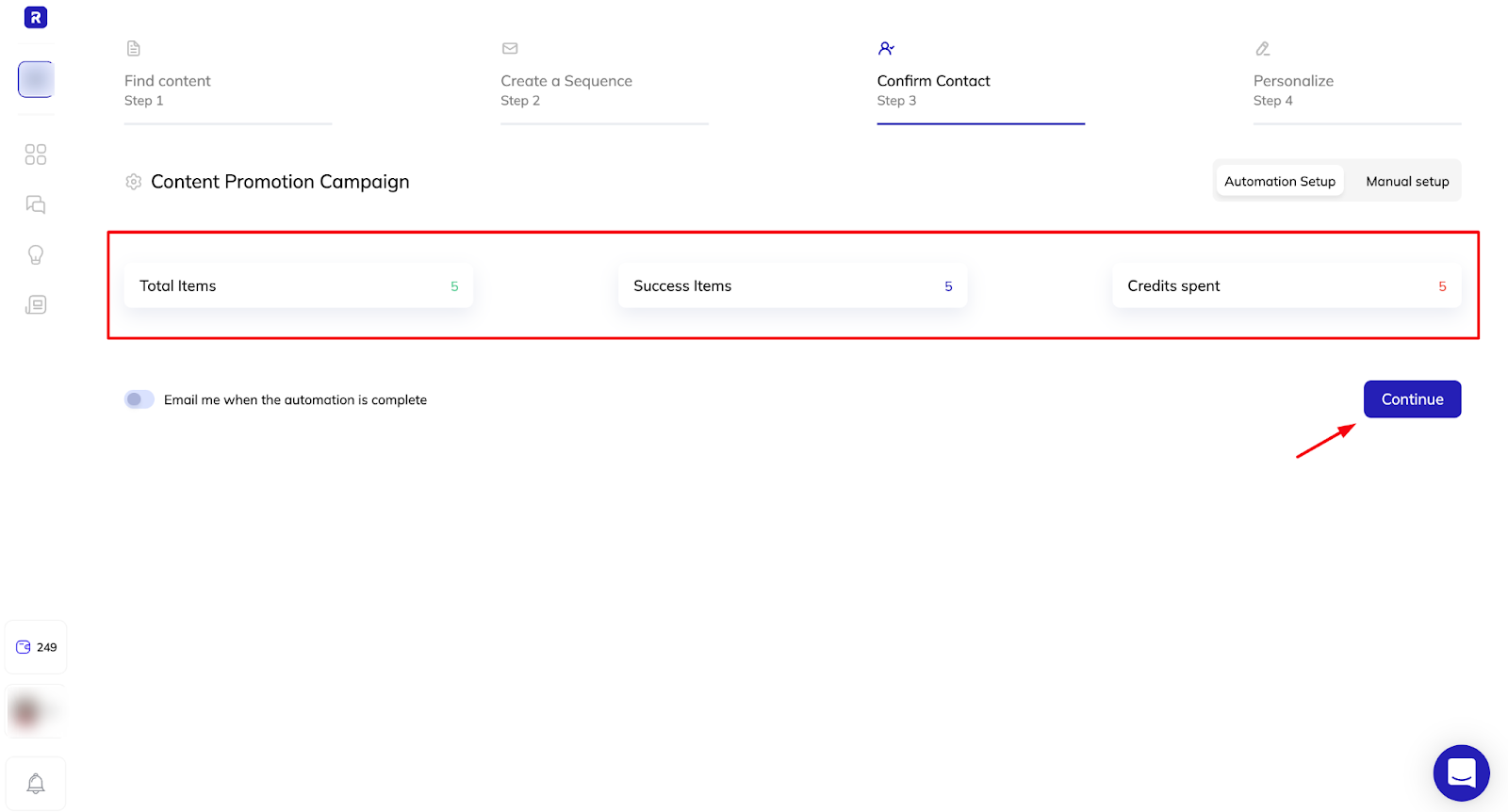1508x812 pixels.
Task: Switch to Manual setup
Action: click(1407, 181)
